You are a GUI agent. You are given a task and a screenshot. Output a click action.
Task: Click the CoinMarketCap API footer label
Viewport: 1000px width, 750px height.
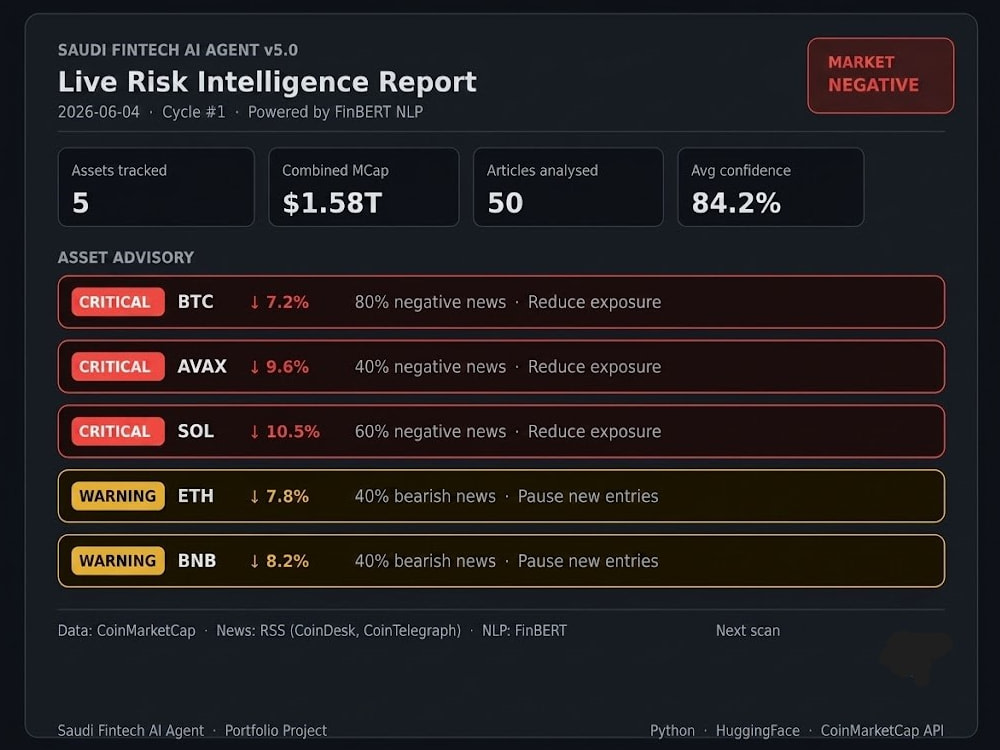point(882,731)
